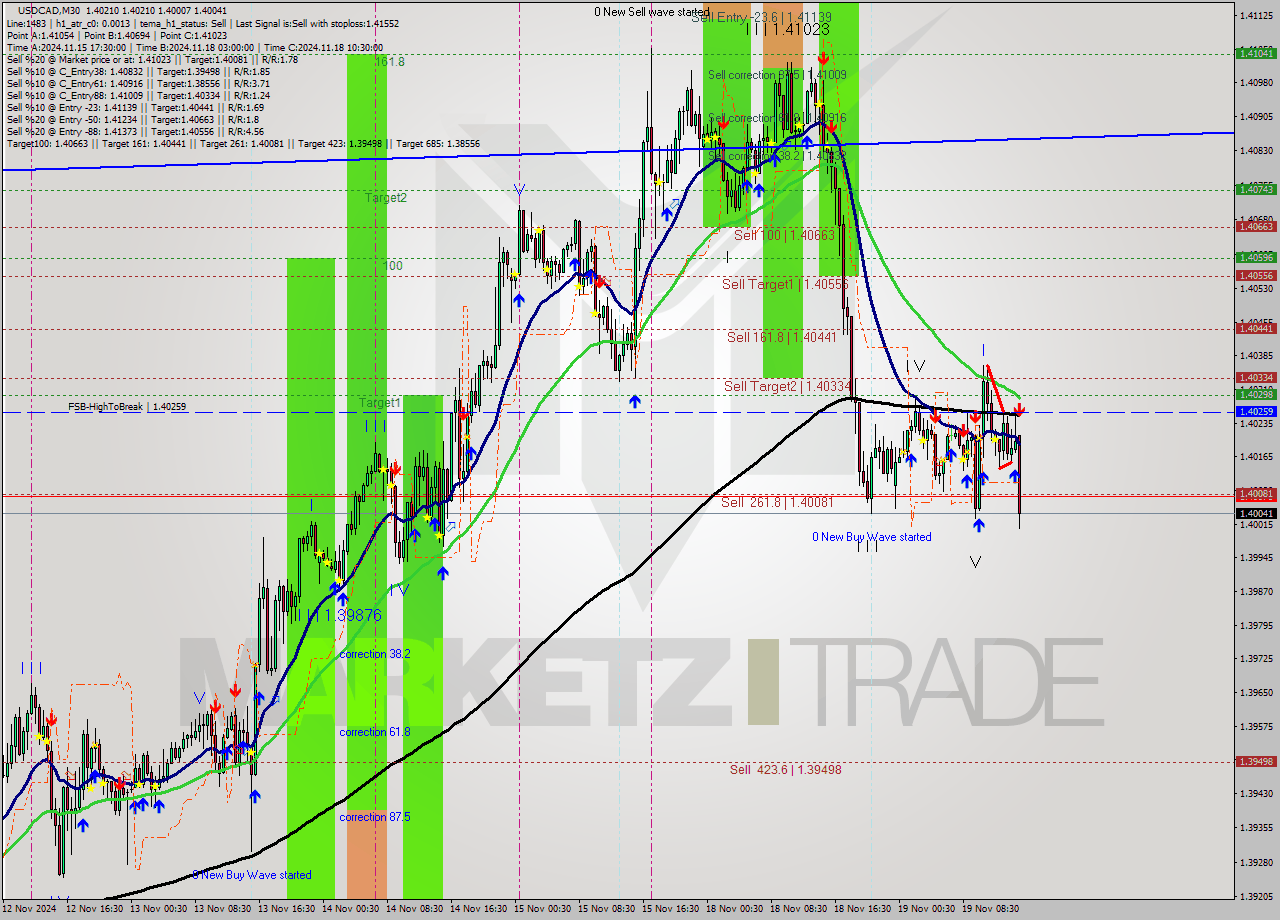The image size is (1280, 920).
Task: Click the green 1.40596 price tag on axis
Action: pos(1255,257)
